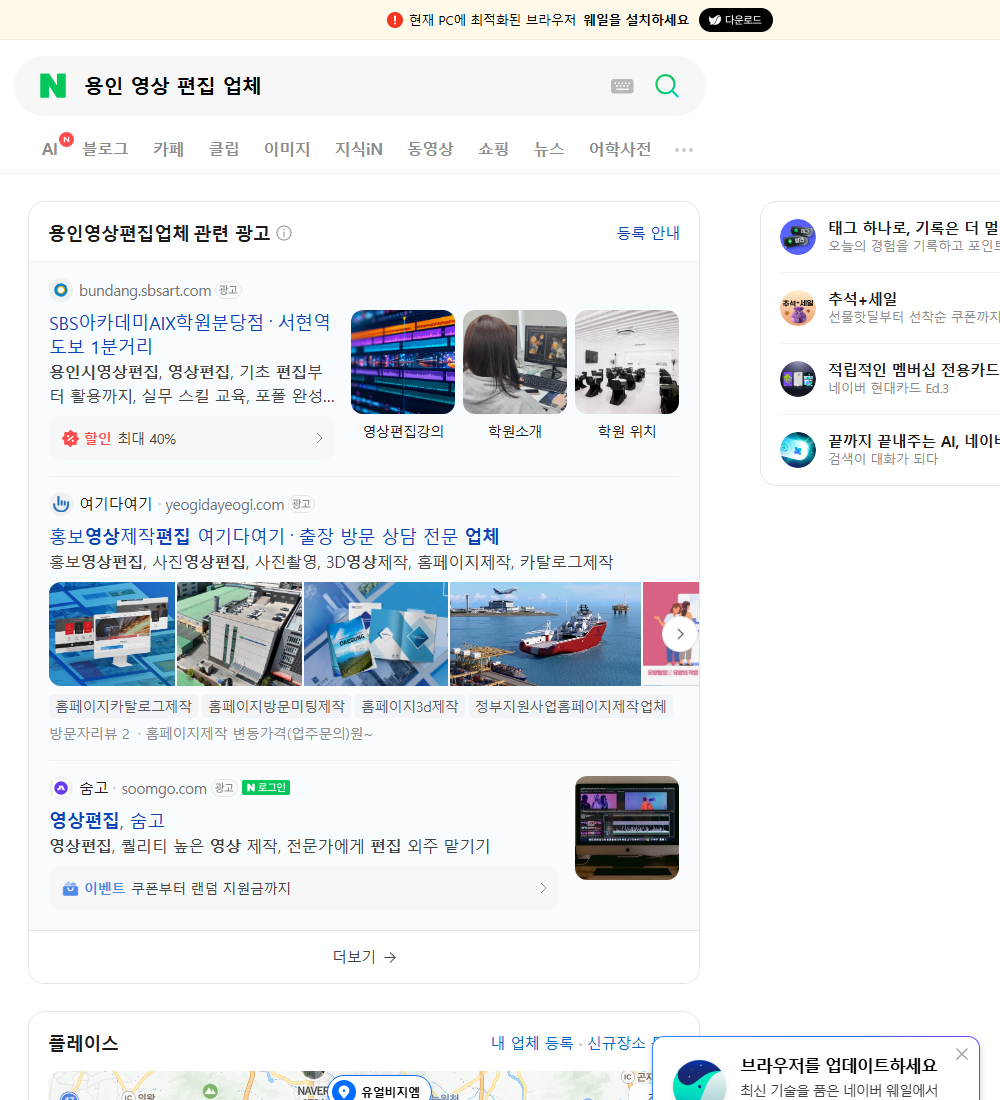Click the 추석+세일 round icon
Viewport: 1000px width, 1100px height.
point(798,308)
